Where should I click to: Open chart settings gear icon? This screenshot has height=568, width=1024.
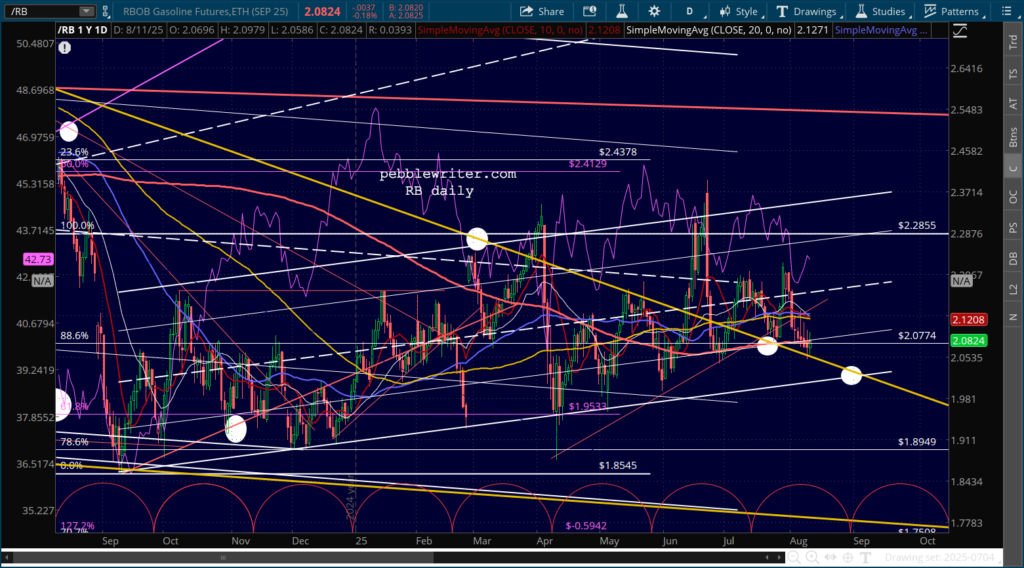pos(654,11)
